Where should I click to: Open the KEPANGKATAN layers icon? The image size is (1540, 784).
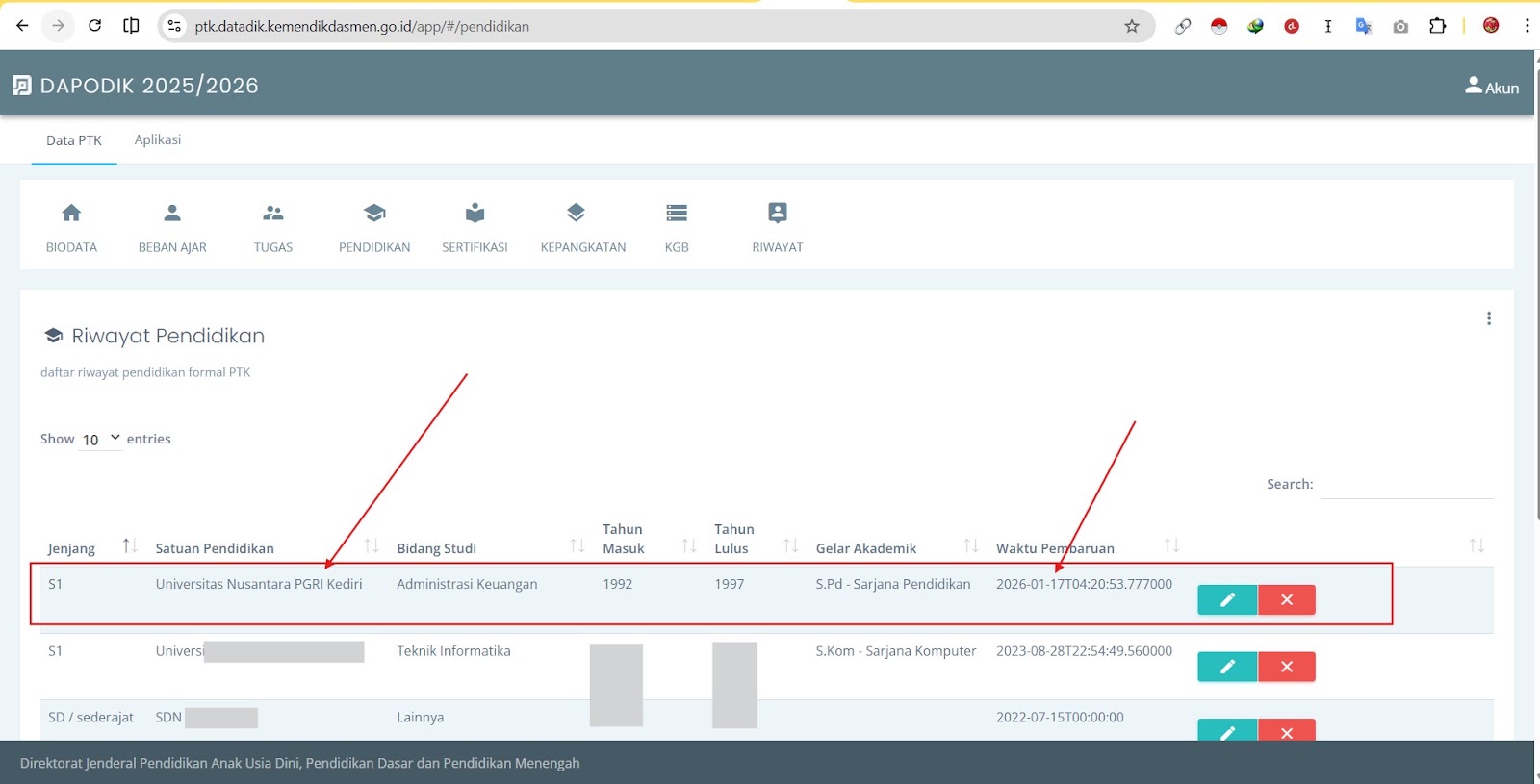click(576, 213)
